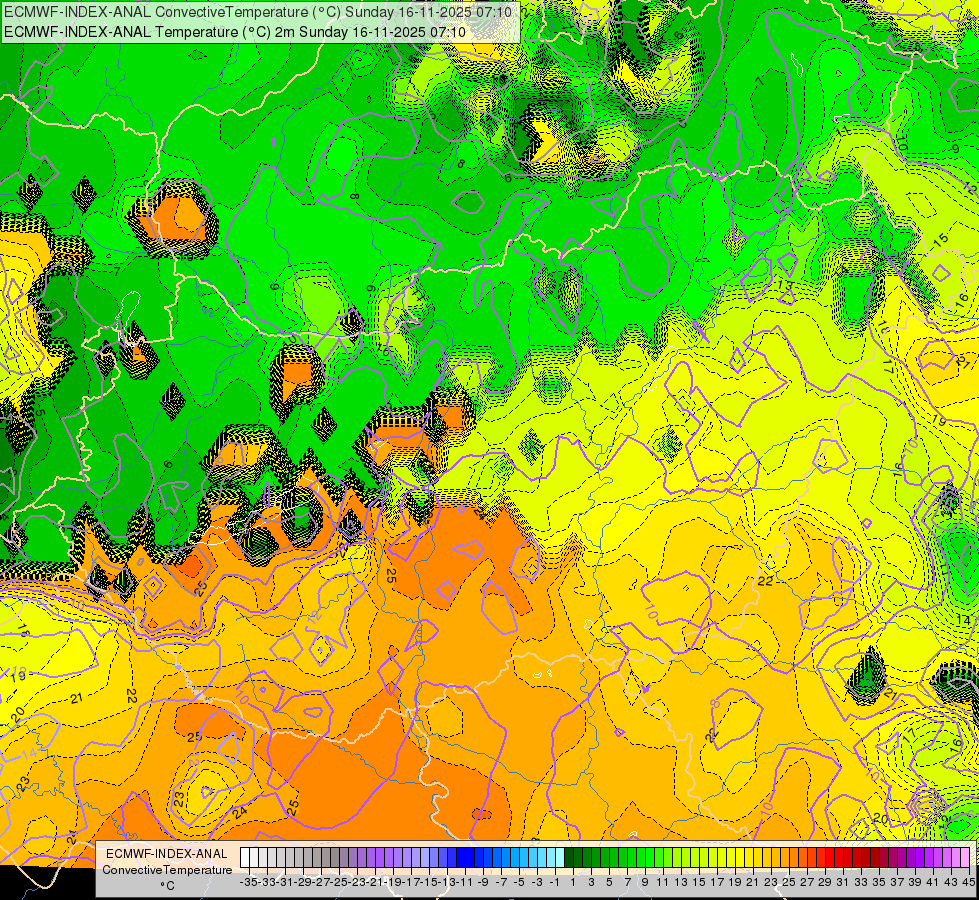Click the '-35' value on the legend scale
The width and height of the screenshot is (979, 900).
coord(250,883)
